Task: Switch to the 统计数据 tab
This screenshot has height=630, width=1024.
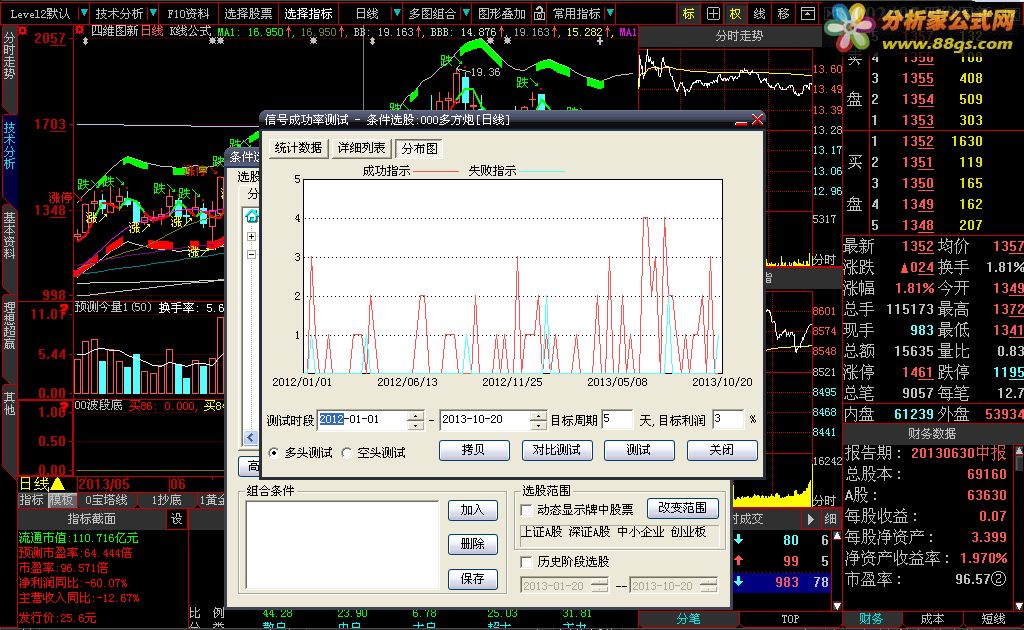Action: coord(298,148)
